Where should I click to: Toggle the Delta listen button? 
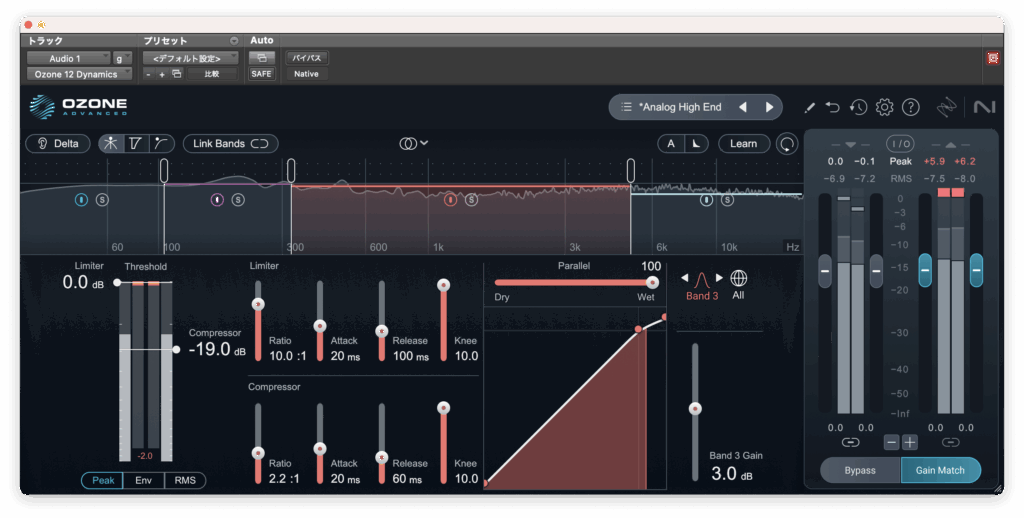tap(57, 144)
